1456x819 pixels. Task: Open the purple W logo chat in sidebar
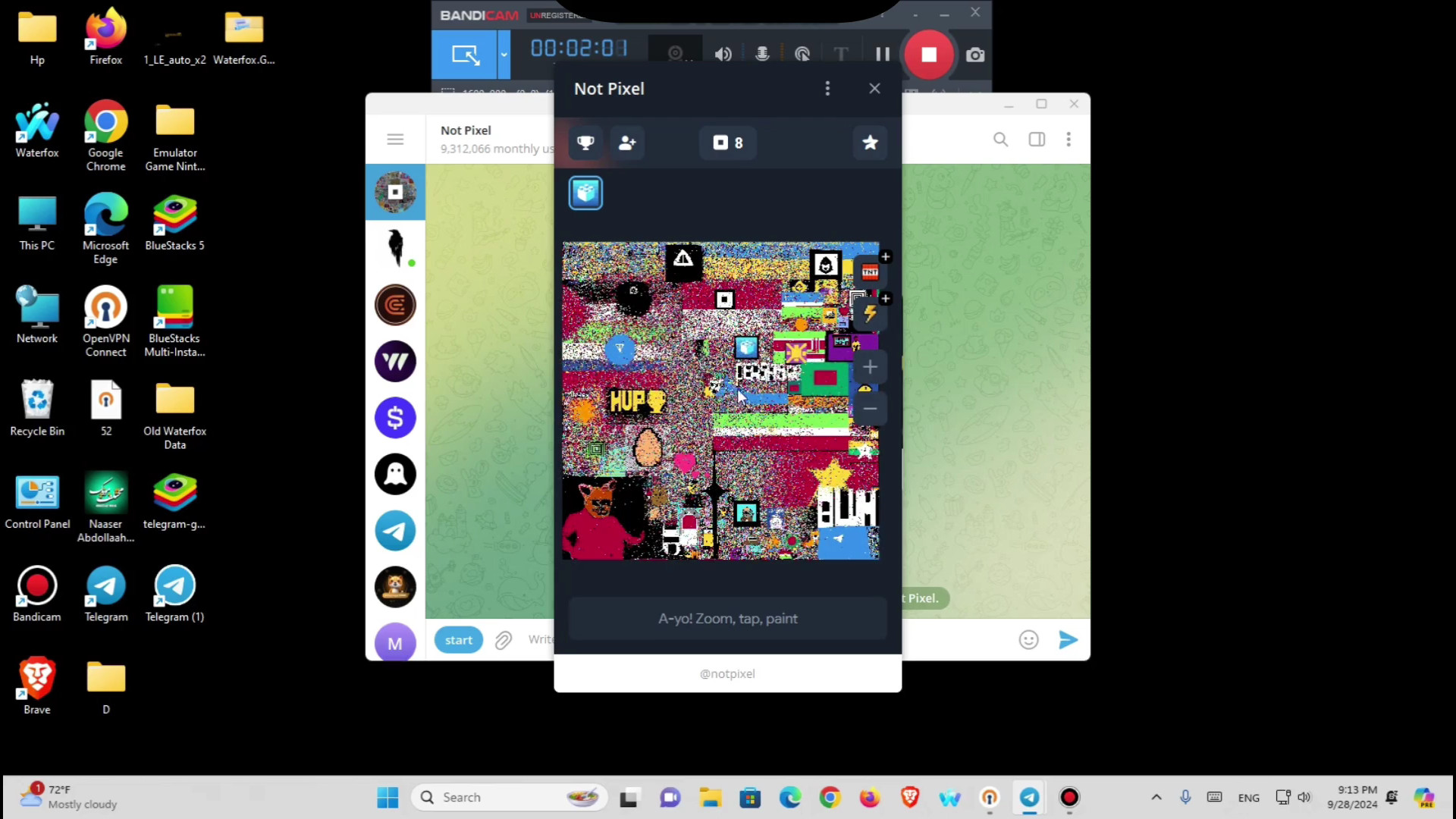(x=395, y=361)
